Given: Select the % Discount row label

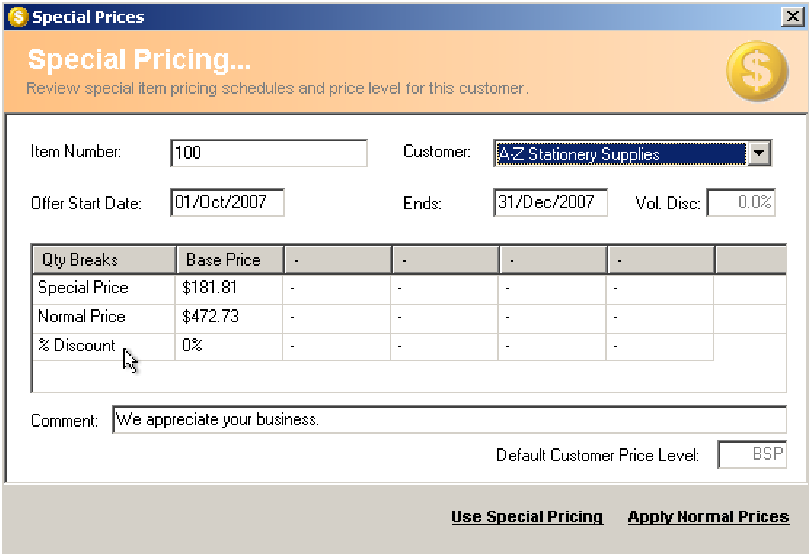Looking at the screenshot, I should tap(77, 345).
